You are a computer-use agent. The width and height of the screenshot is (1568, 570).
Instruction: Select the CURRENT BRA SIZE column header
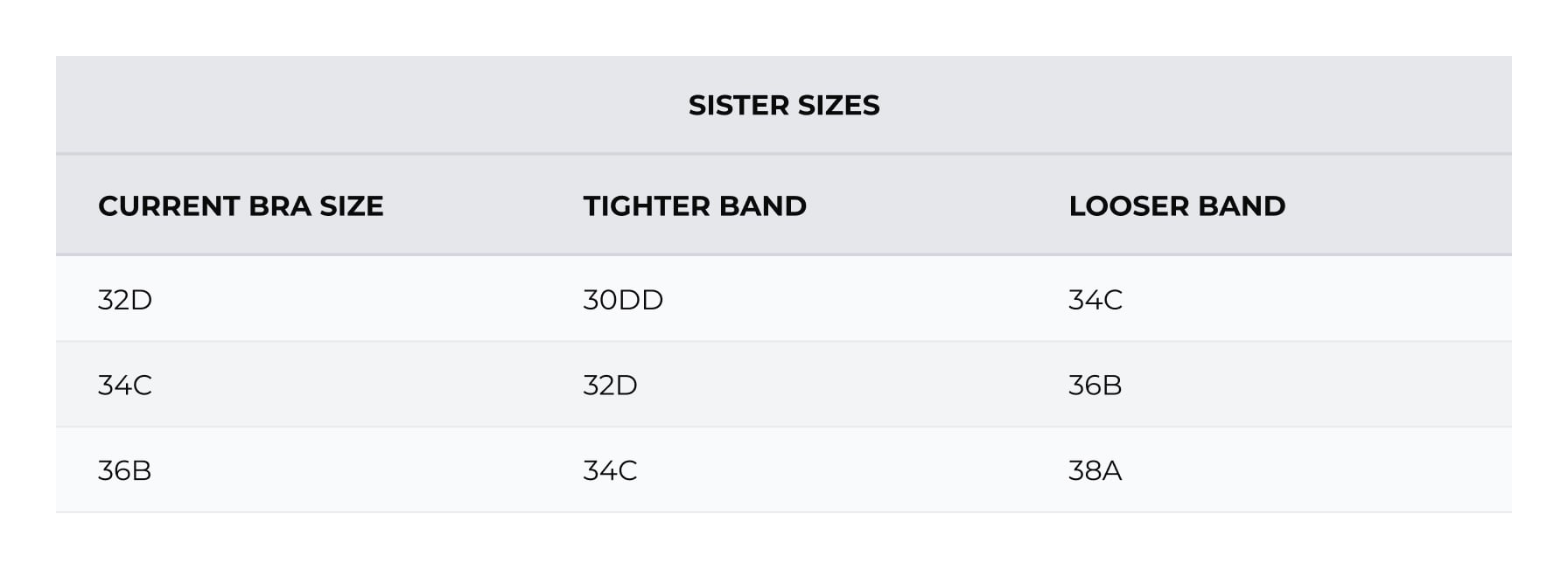(241, 205)
